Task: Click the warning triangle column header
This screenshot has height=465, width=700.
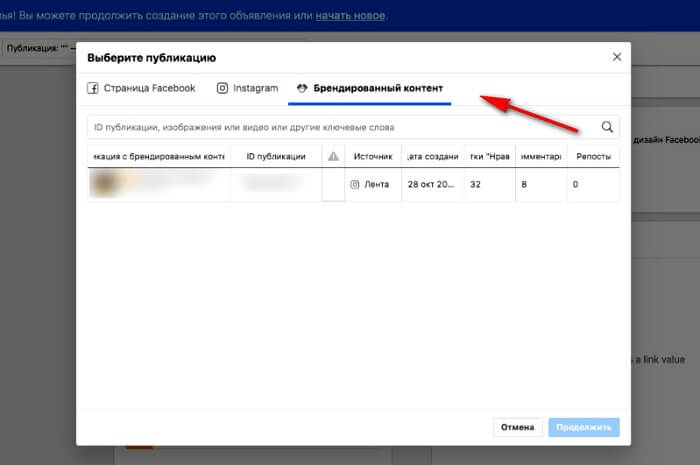Action: [333, 157]
